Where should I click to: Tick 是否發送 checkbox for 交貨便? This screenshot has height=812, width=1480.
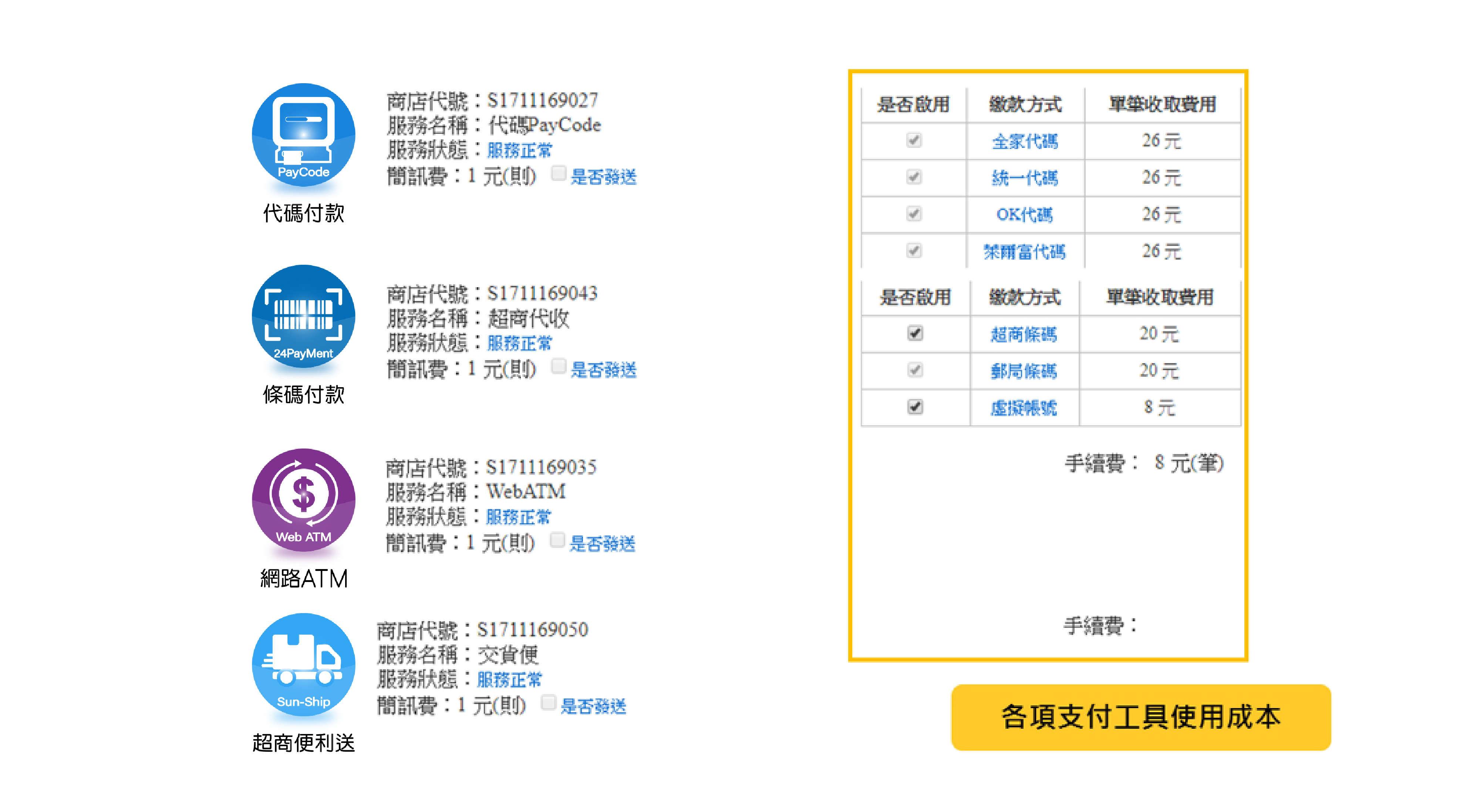click(x=548, y=703)
